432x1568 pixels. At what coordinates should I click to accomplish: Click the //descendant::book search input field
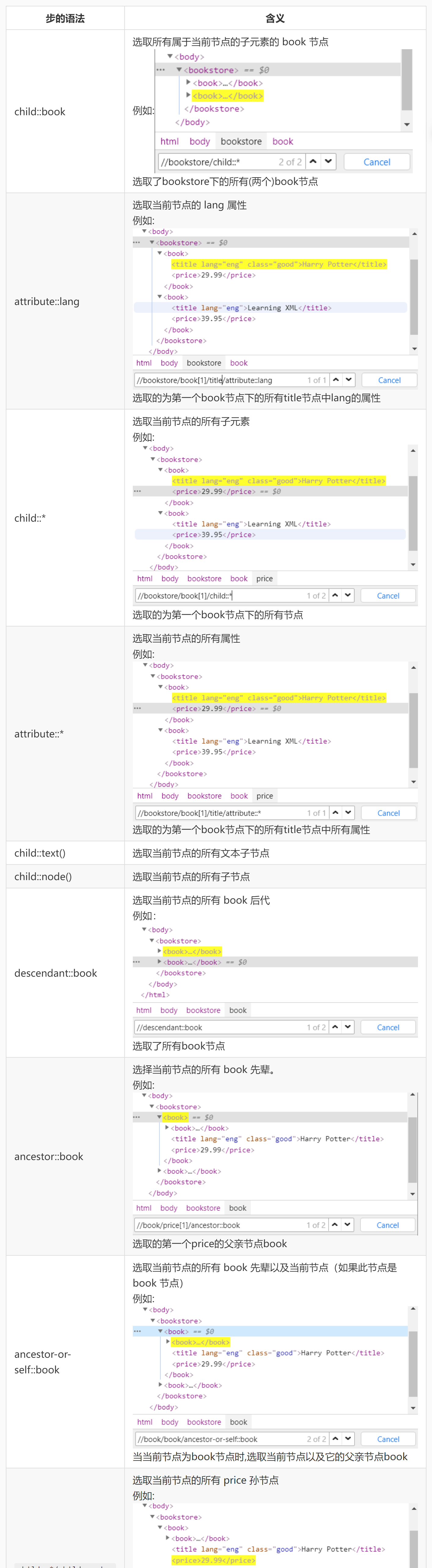tap(219, 1027)
